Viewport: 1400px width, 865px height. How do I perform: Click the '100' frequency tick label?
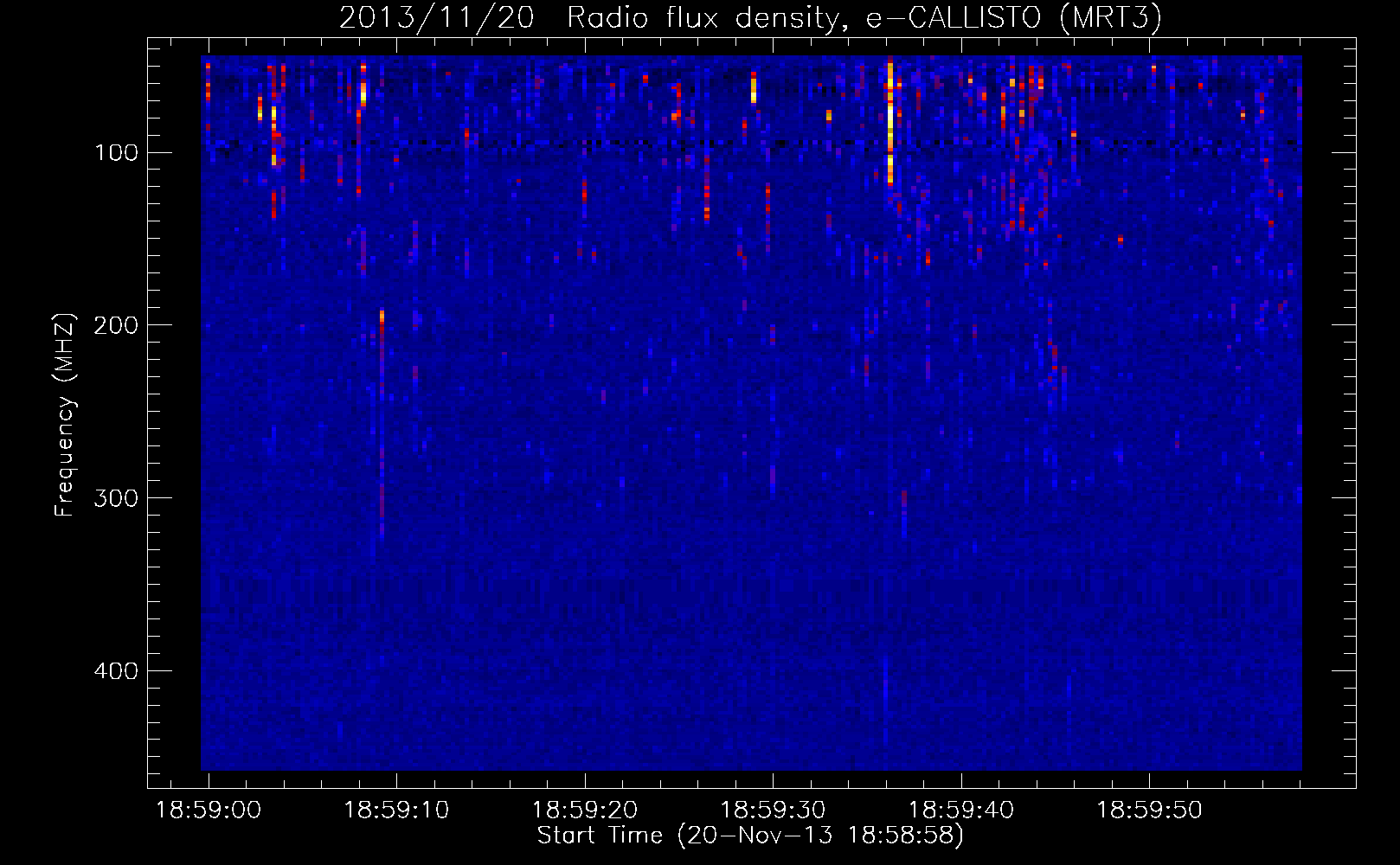[116, 153]
